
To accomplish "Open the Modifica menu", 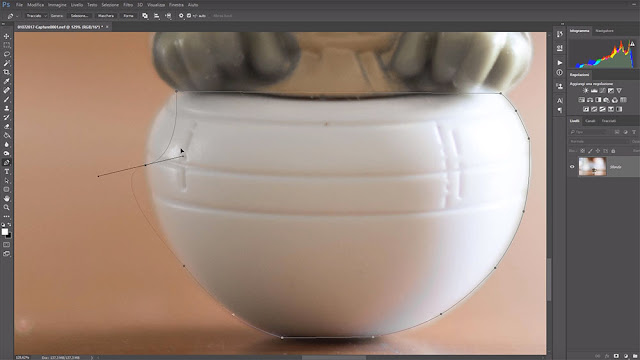I will (36, 5).
